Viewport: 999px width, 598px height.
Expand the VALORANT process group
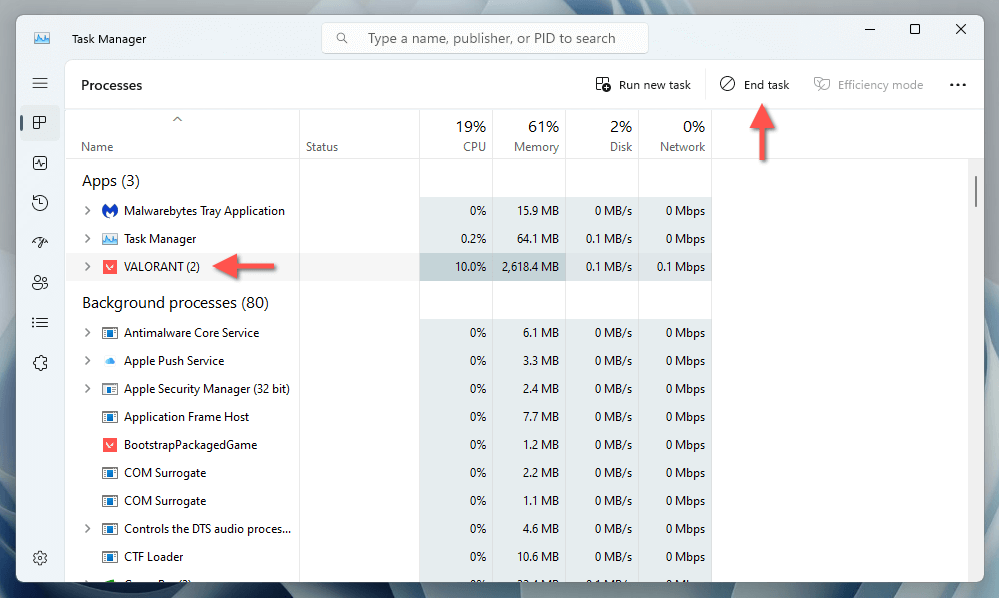pyautogui.click(x=88, y=267)
